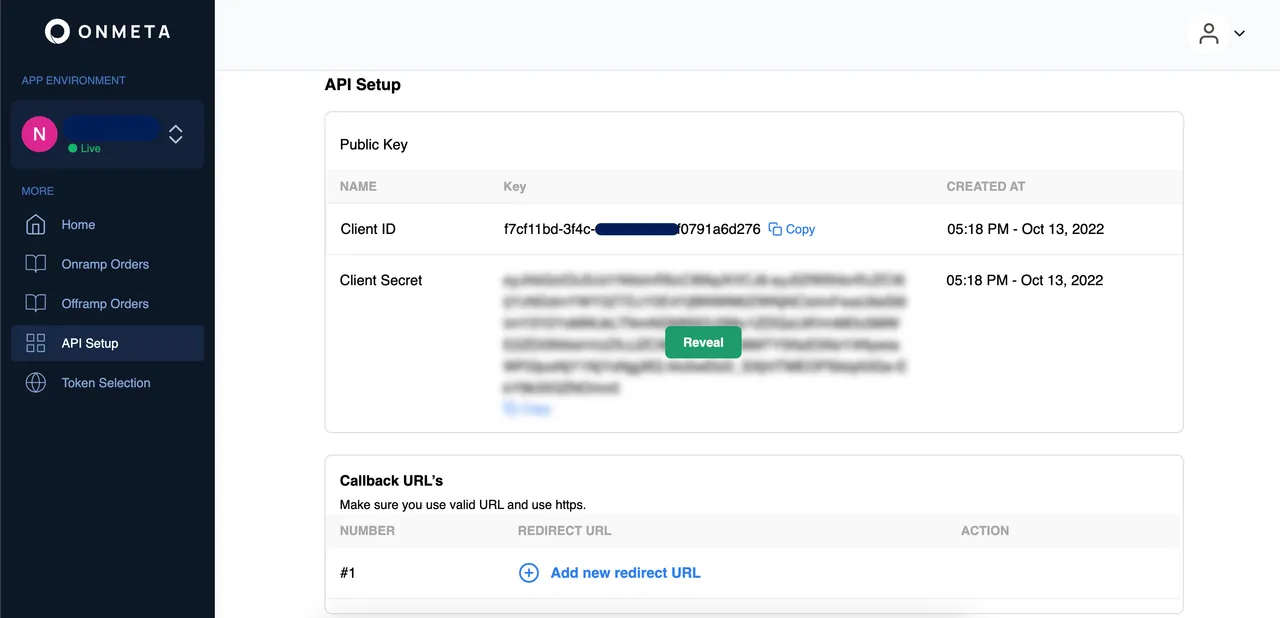Click the Offramp Orders book icon
This screenshot has width=1280, height=618.
click(x=36, y=304)
